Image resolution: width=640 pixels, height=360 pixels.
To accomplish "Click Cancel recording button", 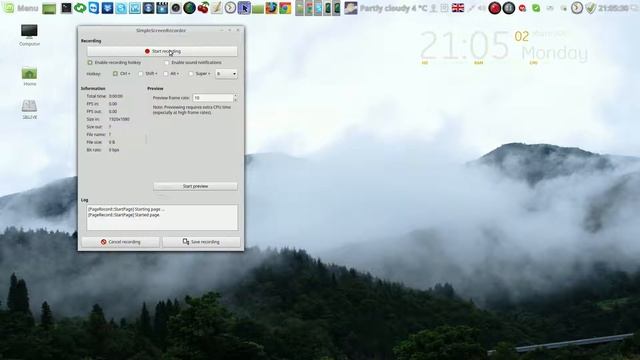I will [x=120, y=242].
